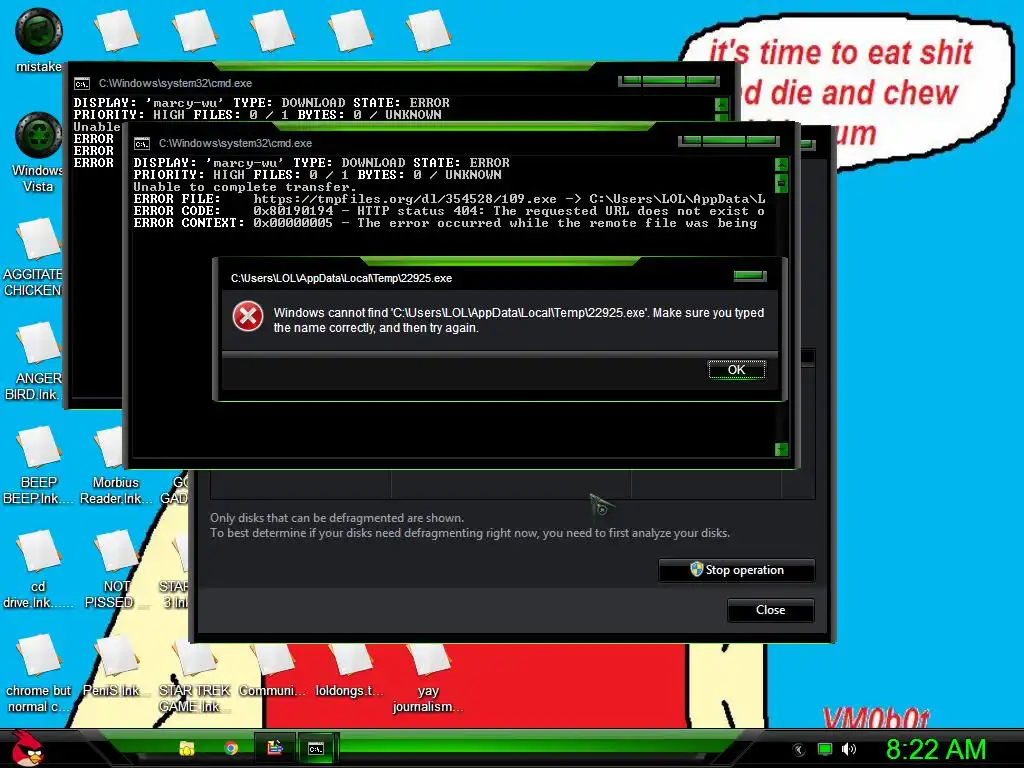
Task: Click the 'ERROR CONTEXT: 0x00000005' line
Action: tap(445, 223)
